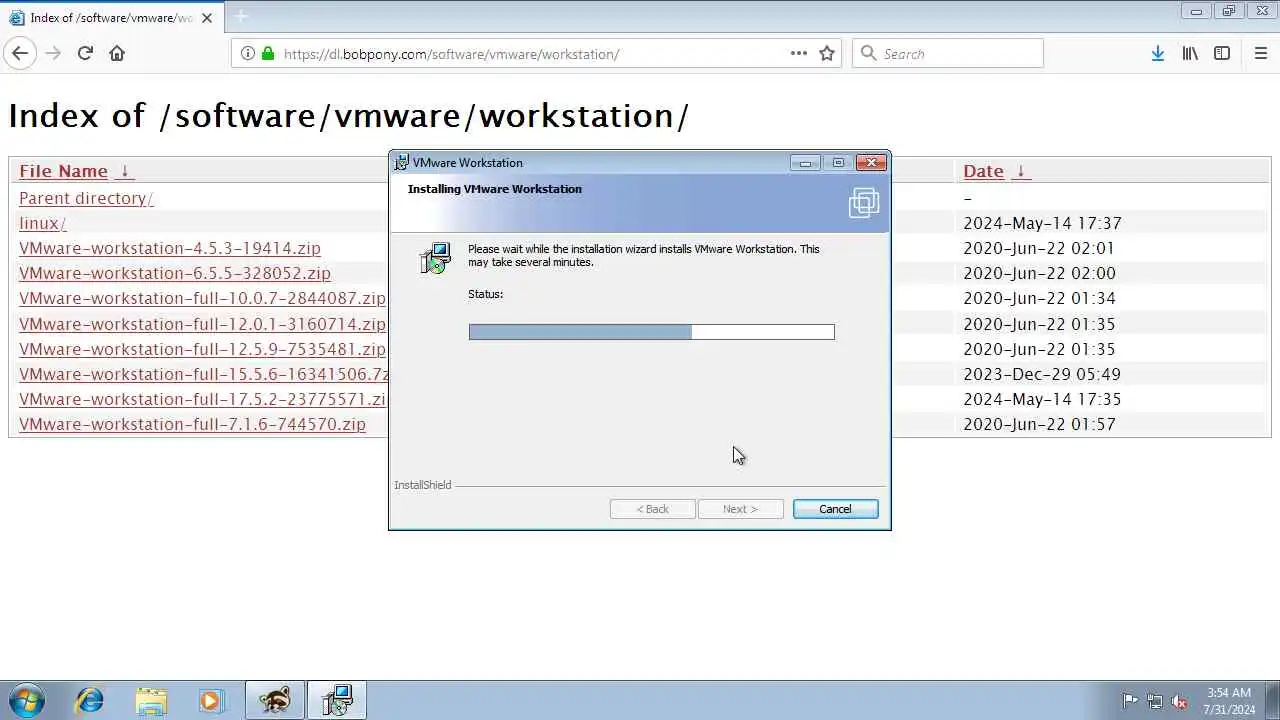
Task: Switch to the installer taskbar icon
Action: (x=337, y=700)
